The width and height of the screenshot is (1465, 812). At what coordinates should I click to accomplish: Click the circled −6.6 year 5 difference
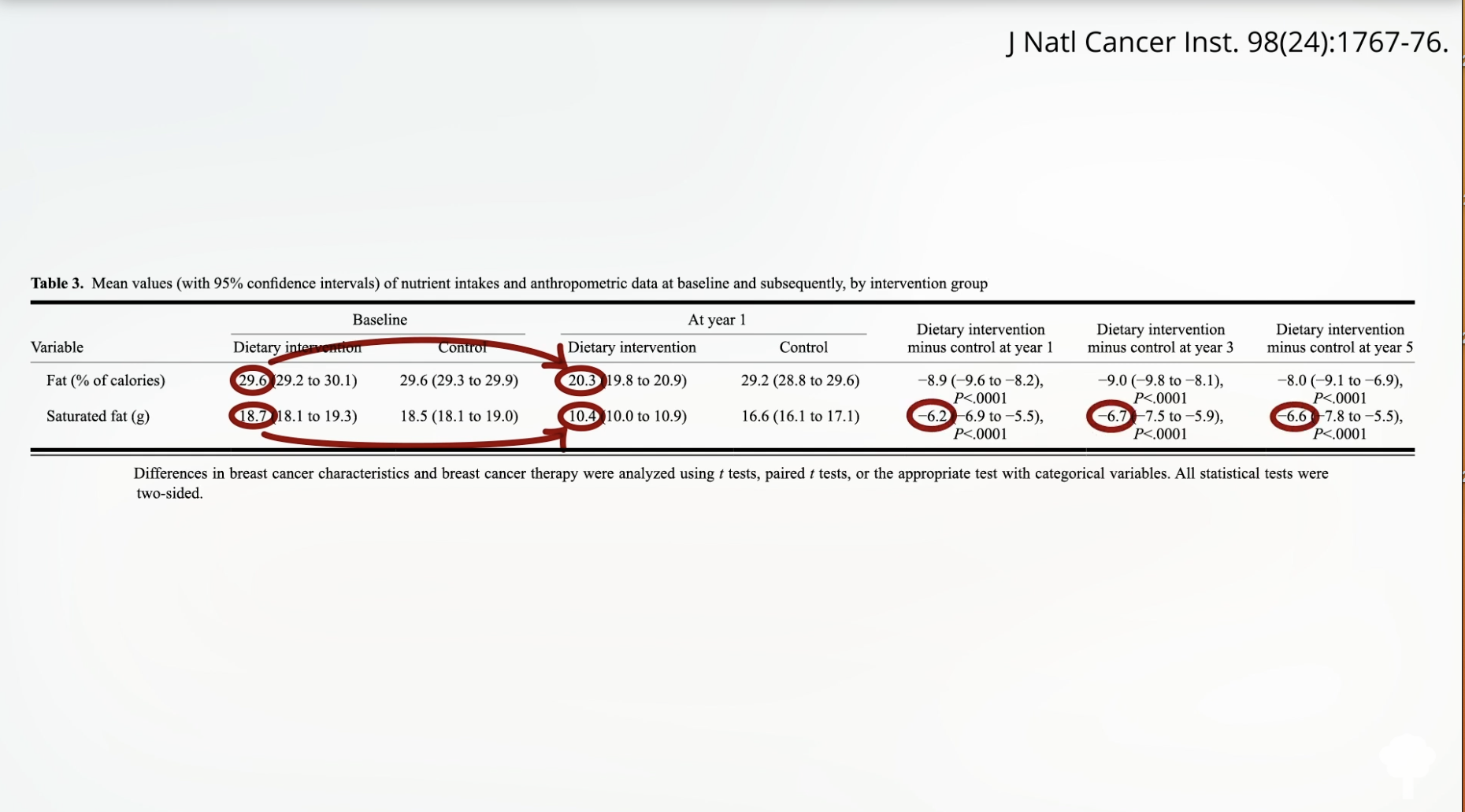[1293, 416]
